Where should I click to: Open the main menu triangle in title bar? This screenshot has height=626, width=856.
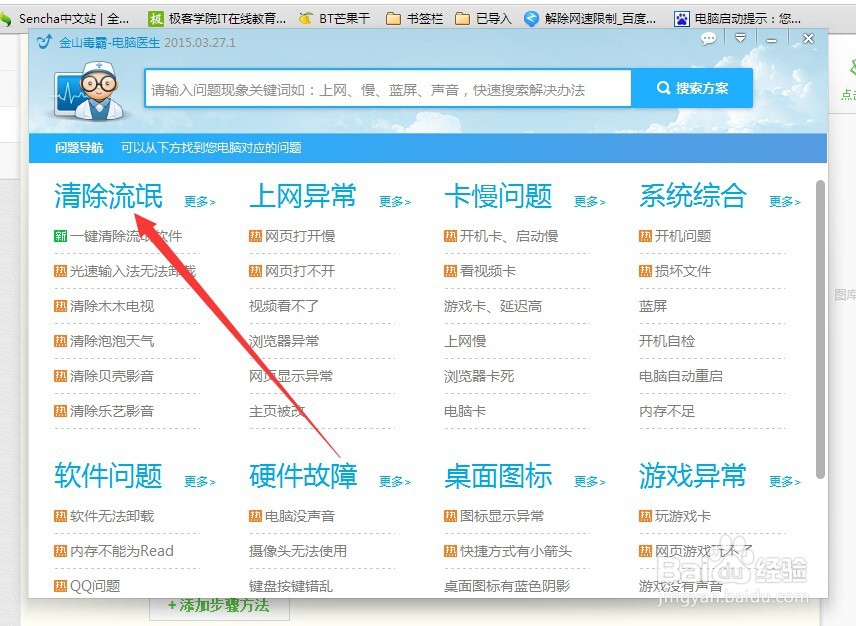740,38
